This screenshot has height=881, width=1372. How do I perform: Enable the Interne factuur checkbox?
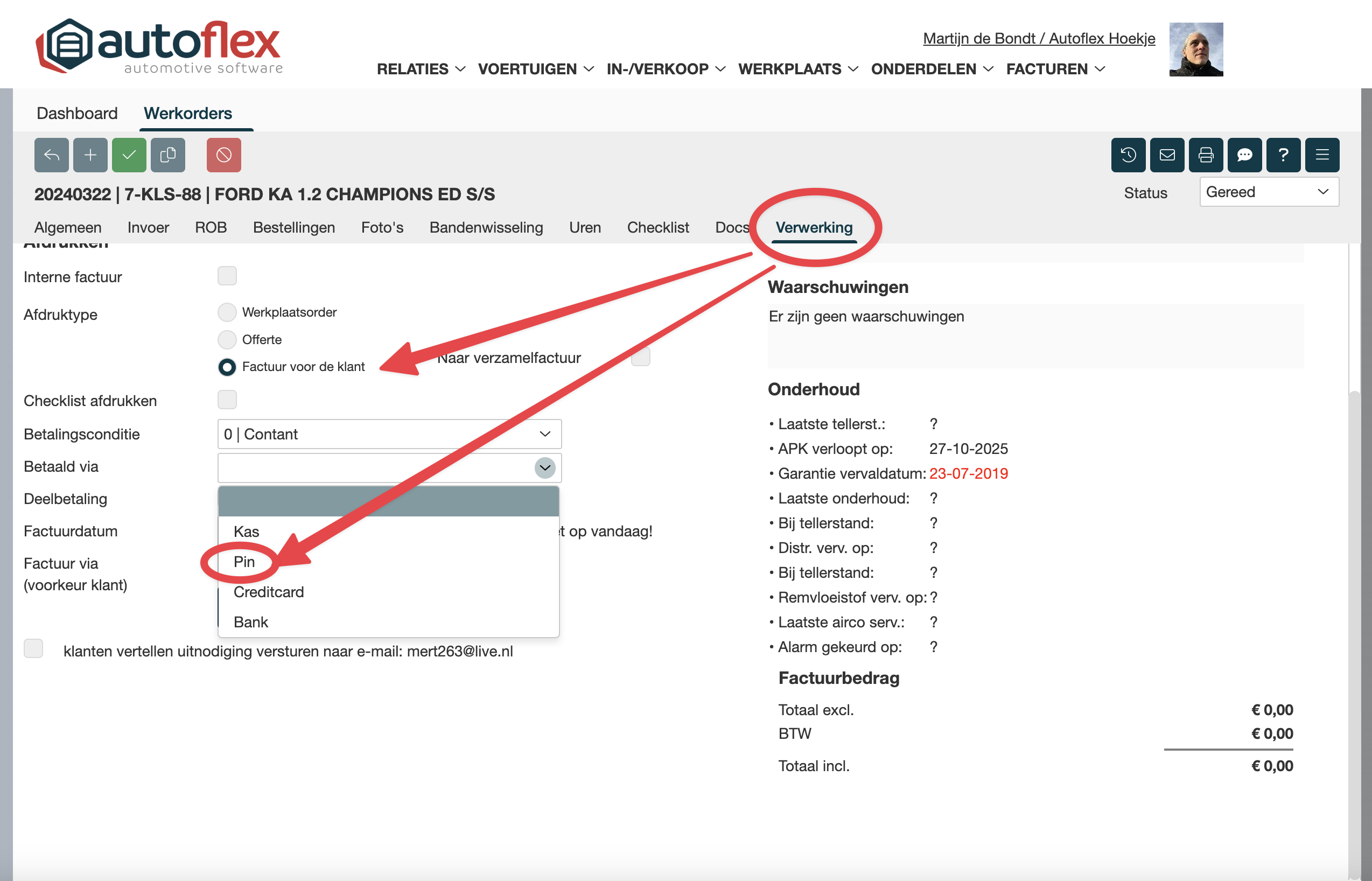[227, 276]
